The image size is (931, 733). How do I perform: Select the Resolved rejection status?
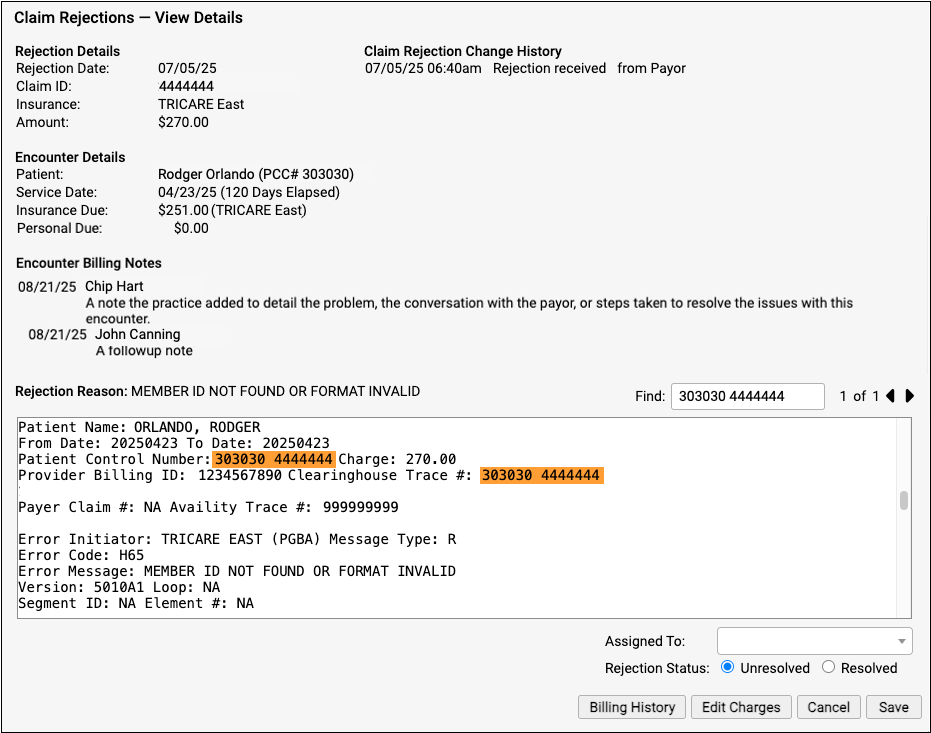[x=828, y=667]
